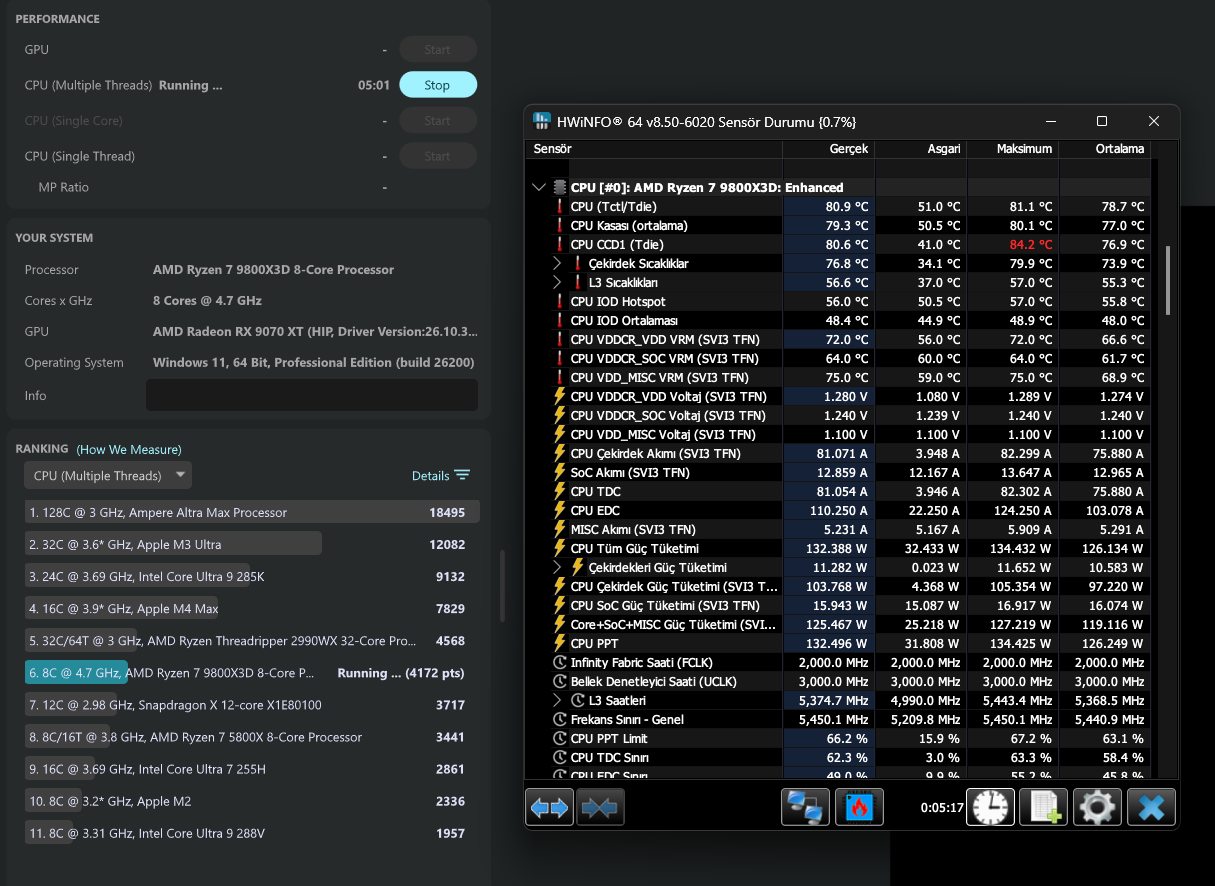Click the logging sheet icon with green plus
The height and width of the screenshot is (886, 1215).
pos(1043,807)
